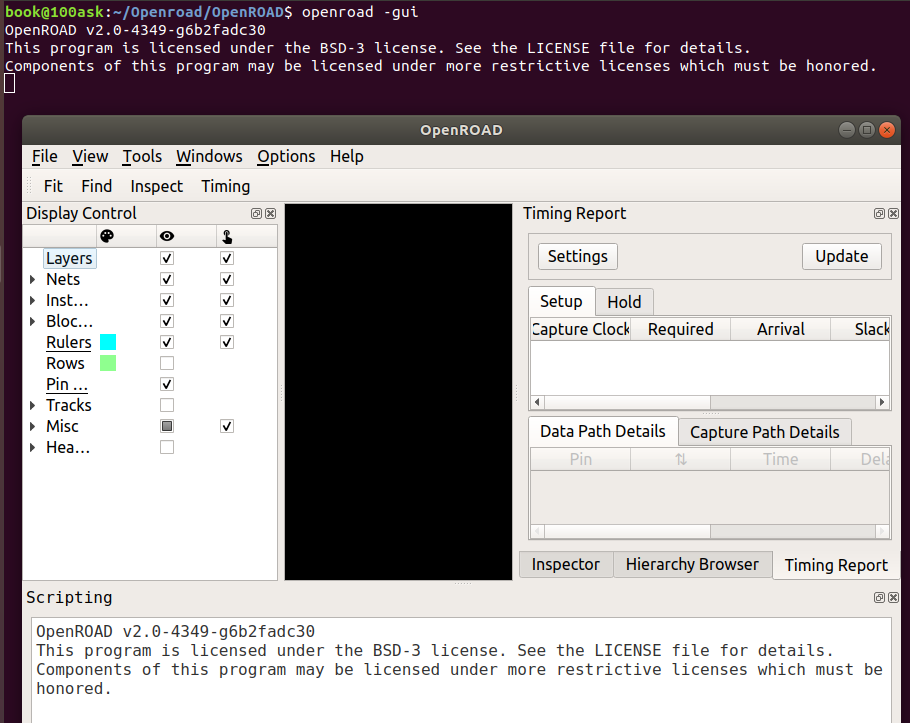The image size is (910, 723).
Task: Toggle Layers visibility checkbox
Action: click(167, 258)
